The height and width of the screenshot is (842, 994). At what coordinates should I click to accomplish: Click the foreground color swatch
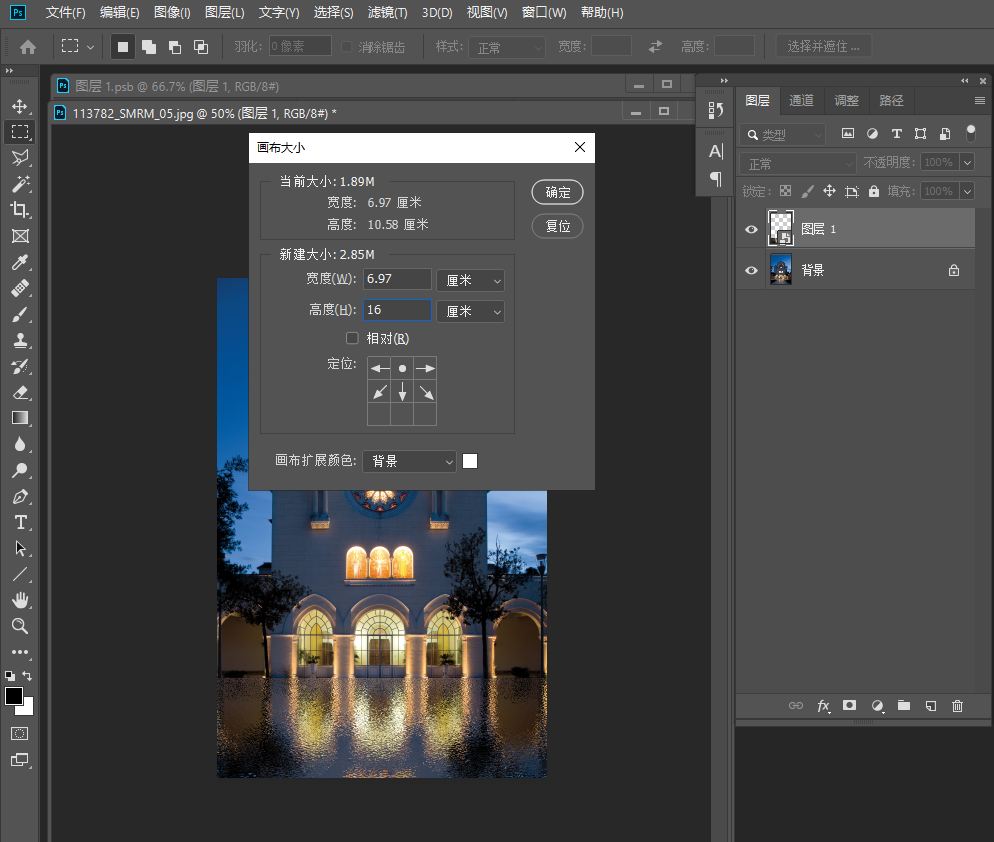14,696
